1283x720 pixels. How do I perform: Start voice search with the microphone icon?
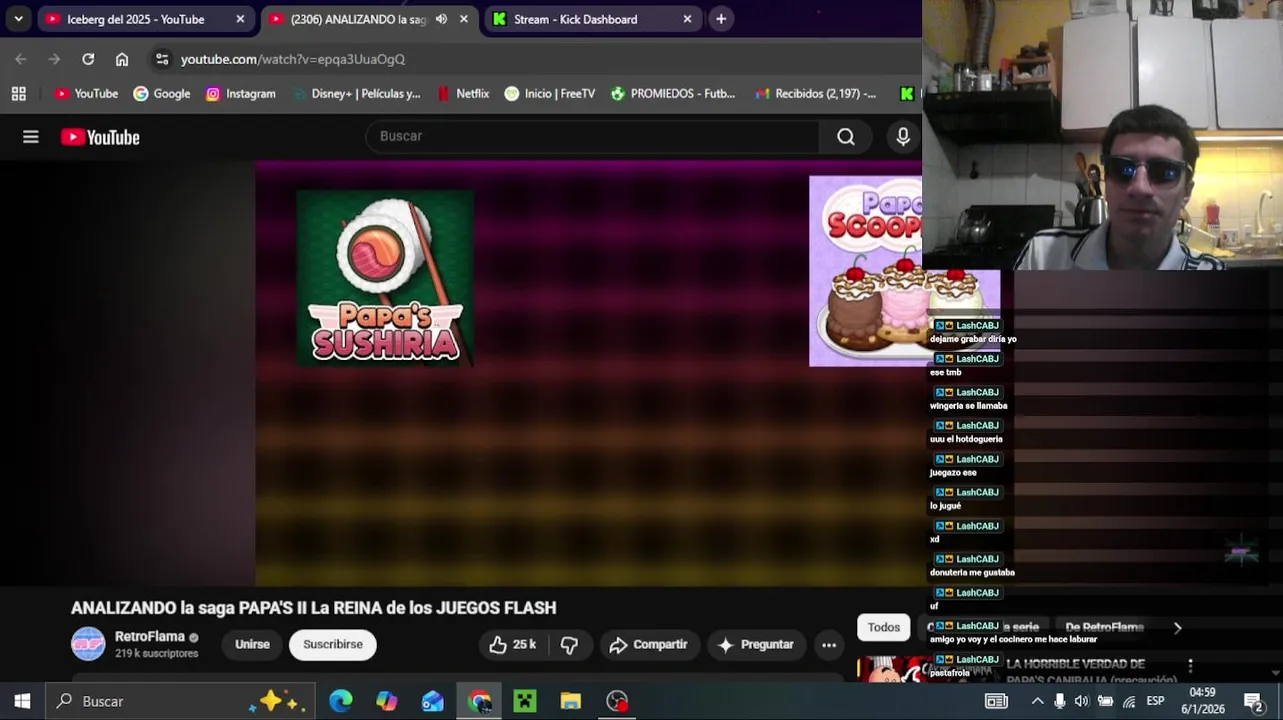(x=903, y=137)
